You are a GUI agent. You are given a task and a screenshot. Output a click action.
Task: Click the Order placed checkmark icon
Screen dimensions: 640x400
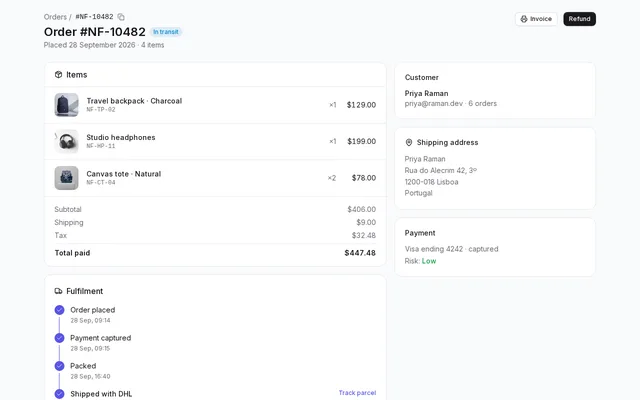(x=59, y=310)
